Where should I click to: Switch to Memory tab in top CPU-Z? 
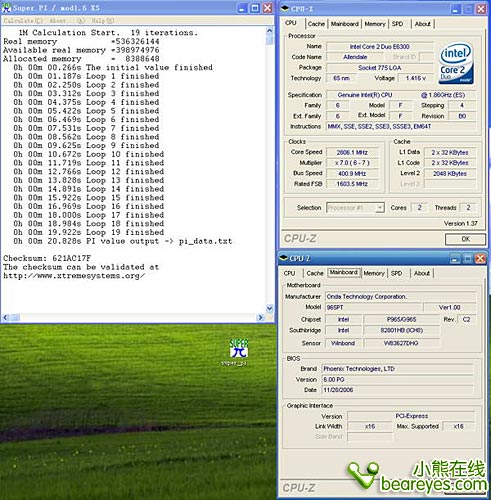tap(375, 24)
